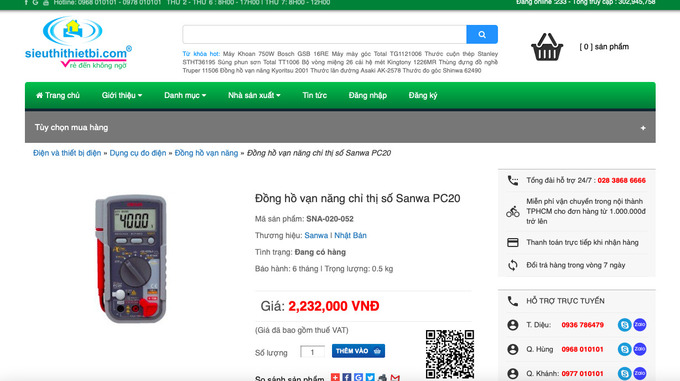
Task: Open Nhà sản xuất dropdown menu
Action: pos(254,95)
